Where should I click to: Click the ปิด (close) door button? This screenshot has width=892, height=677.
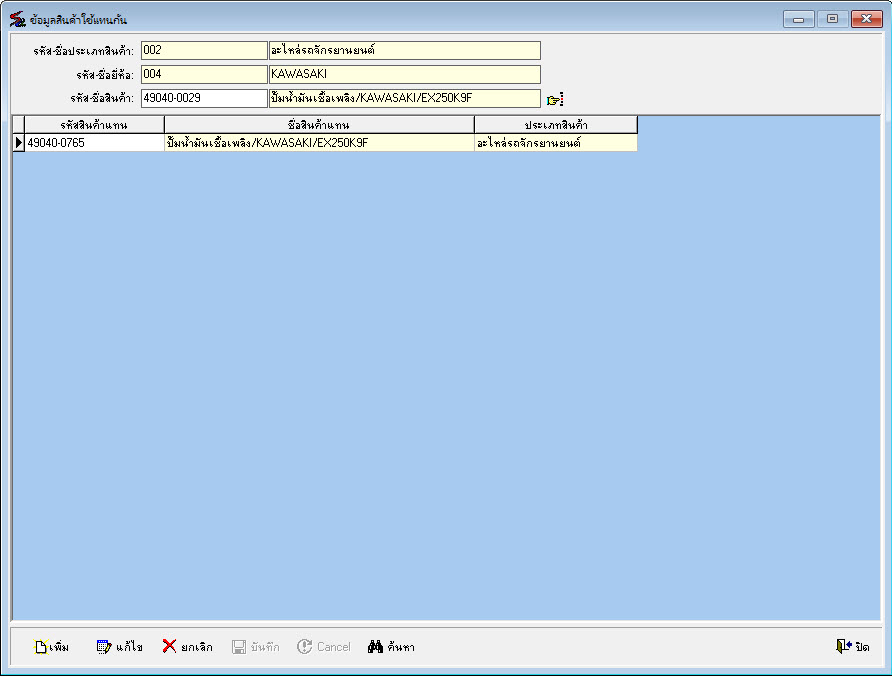852,647
